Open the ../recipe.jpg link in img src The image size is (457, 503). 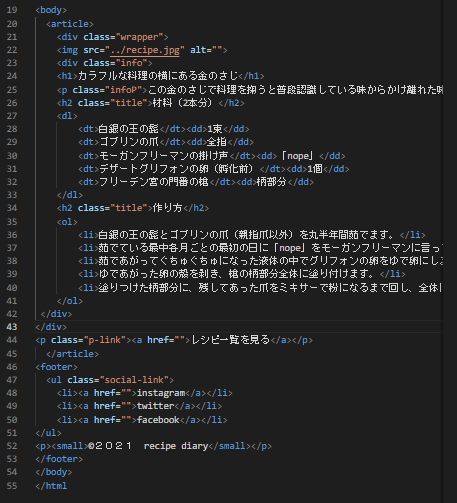tap(145, 50)
